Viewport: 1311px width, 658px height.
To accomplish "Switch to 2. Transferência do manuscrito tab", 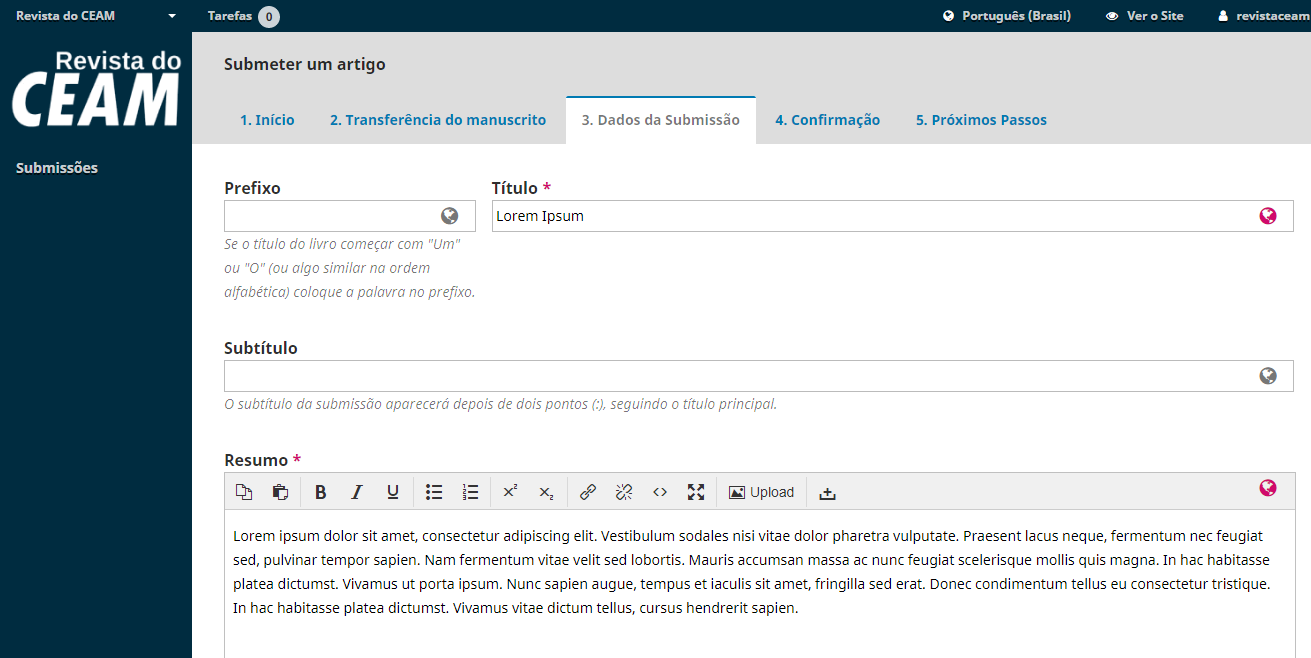I will tap(438, 120).
